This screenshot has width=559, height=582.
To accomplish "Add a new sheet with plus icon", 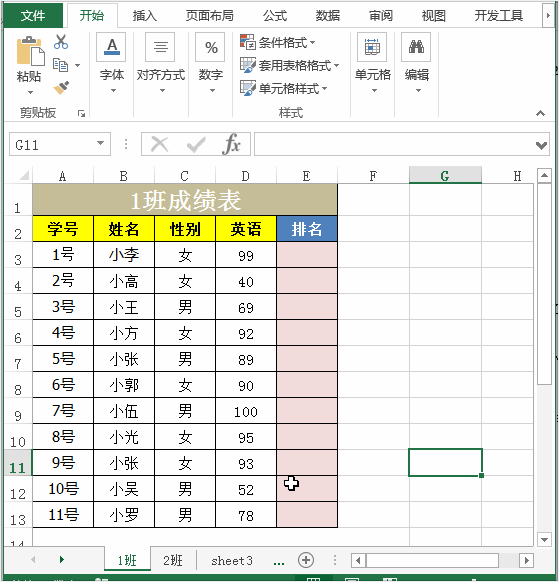I will [306, 560].
